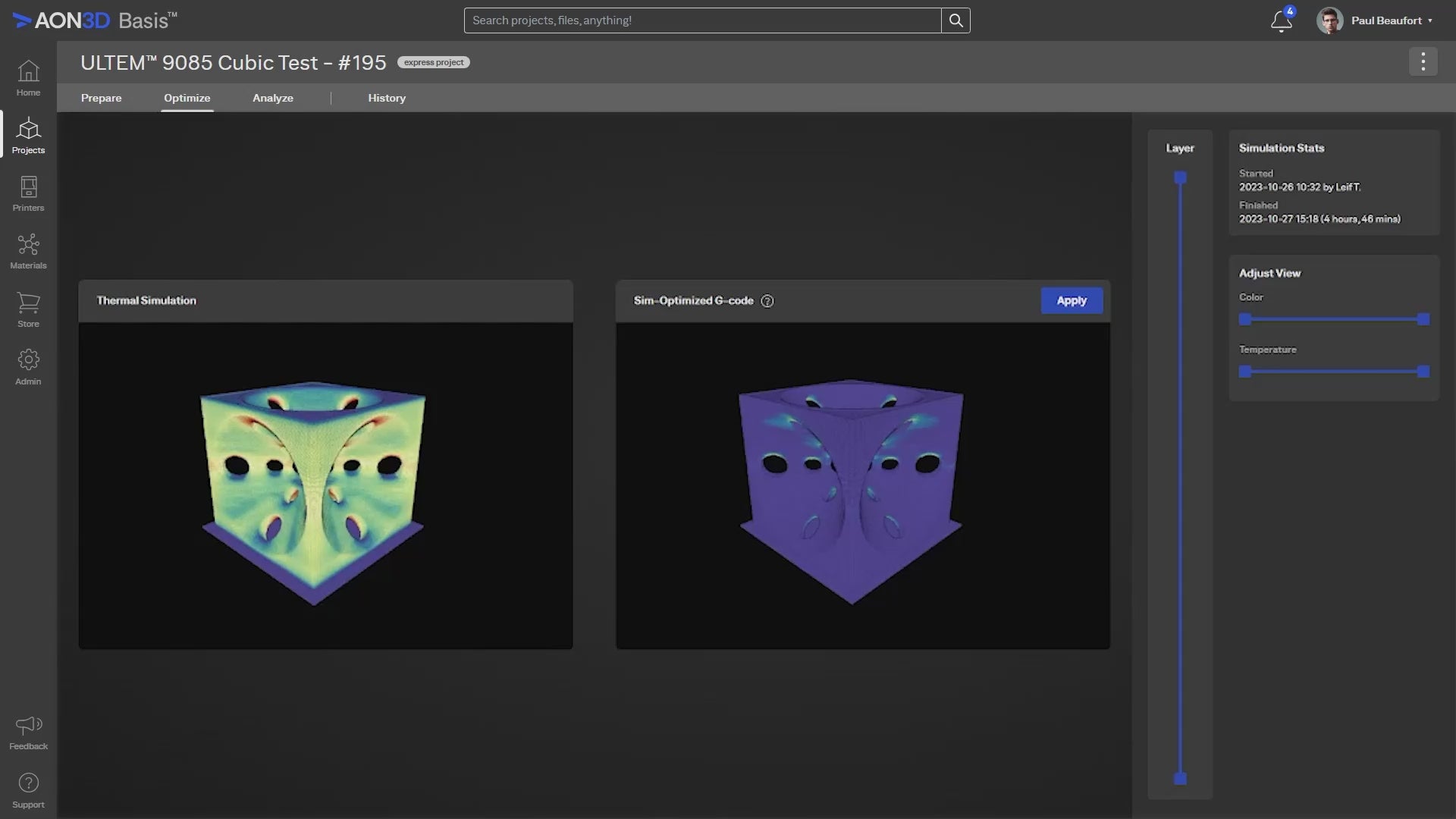
Task: Click the Adjust View heading
Action: (1269, 273)
